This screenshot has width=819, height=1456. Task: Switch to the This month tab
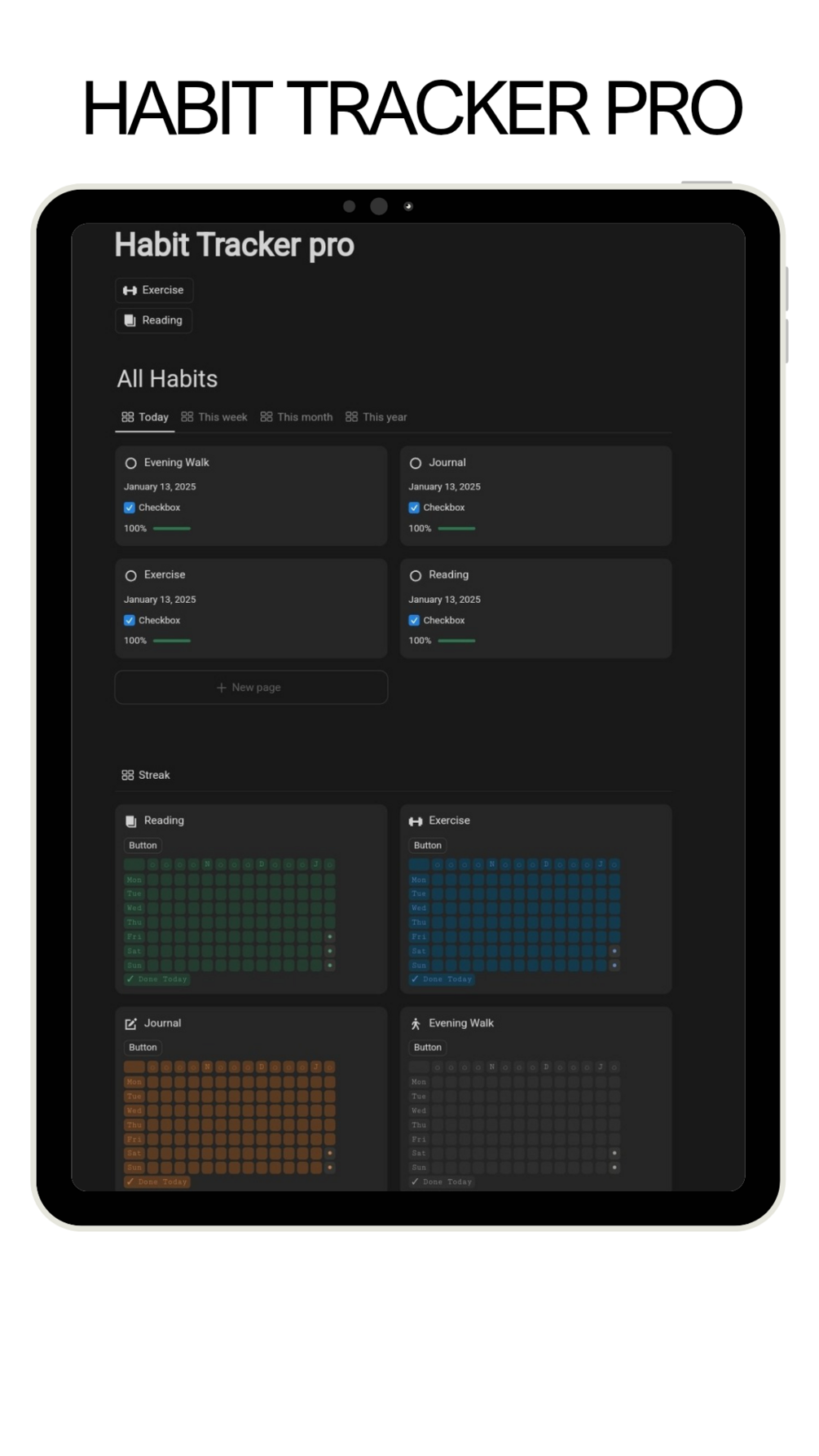tap(297, 417)
